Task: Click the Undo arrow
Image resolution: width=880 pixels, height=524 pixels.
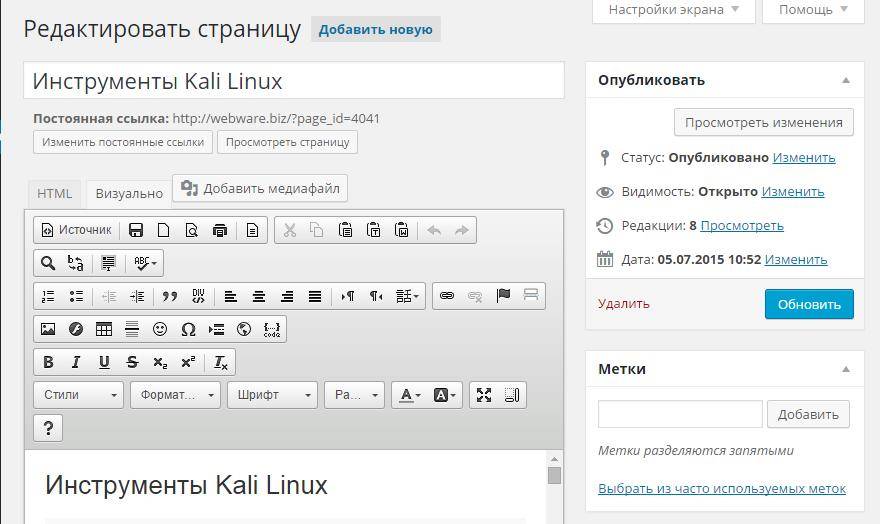Action: 434,230
